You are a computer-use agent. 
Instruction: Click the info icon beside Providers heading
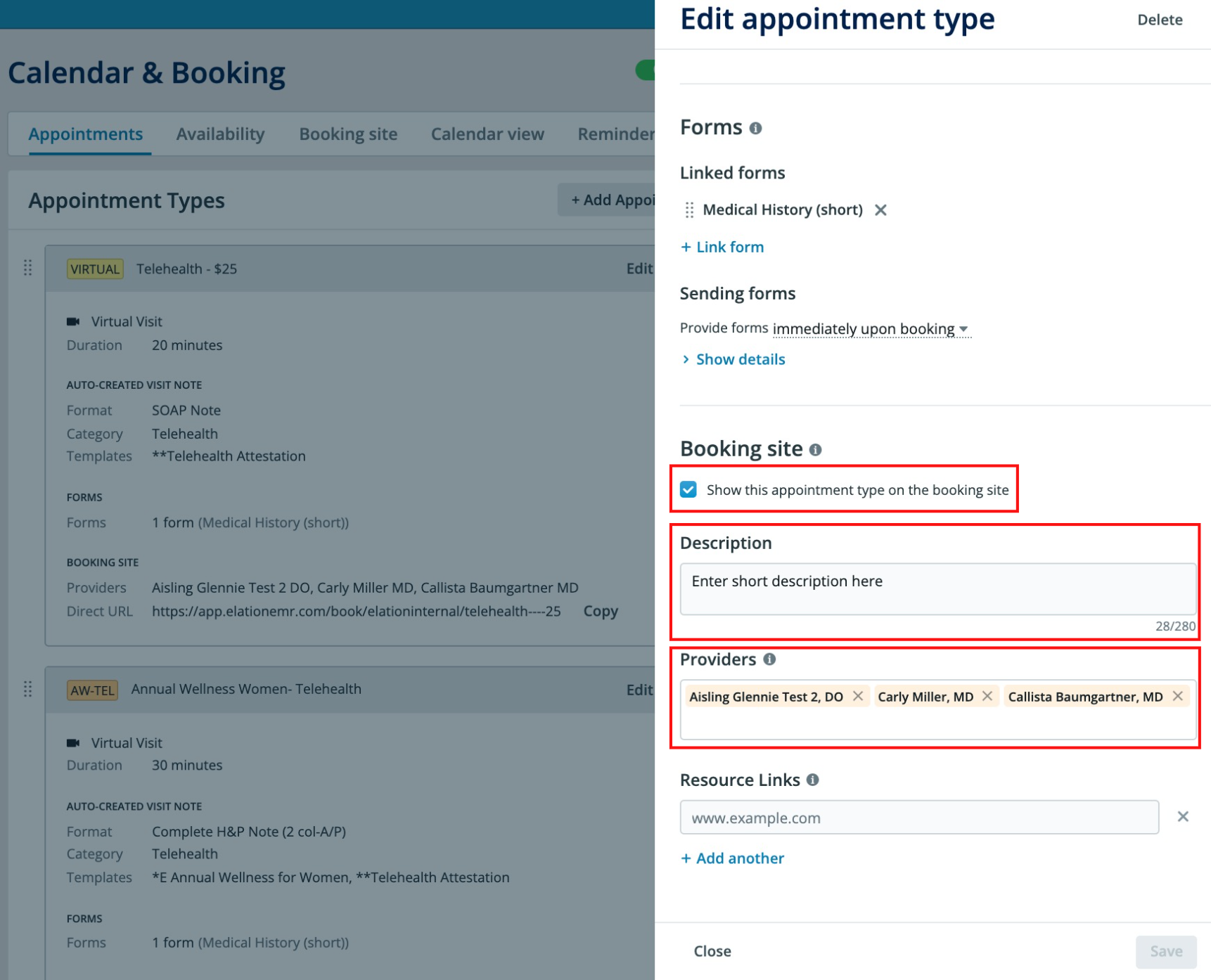click(x=771, y=659)
